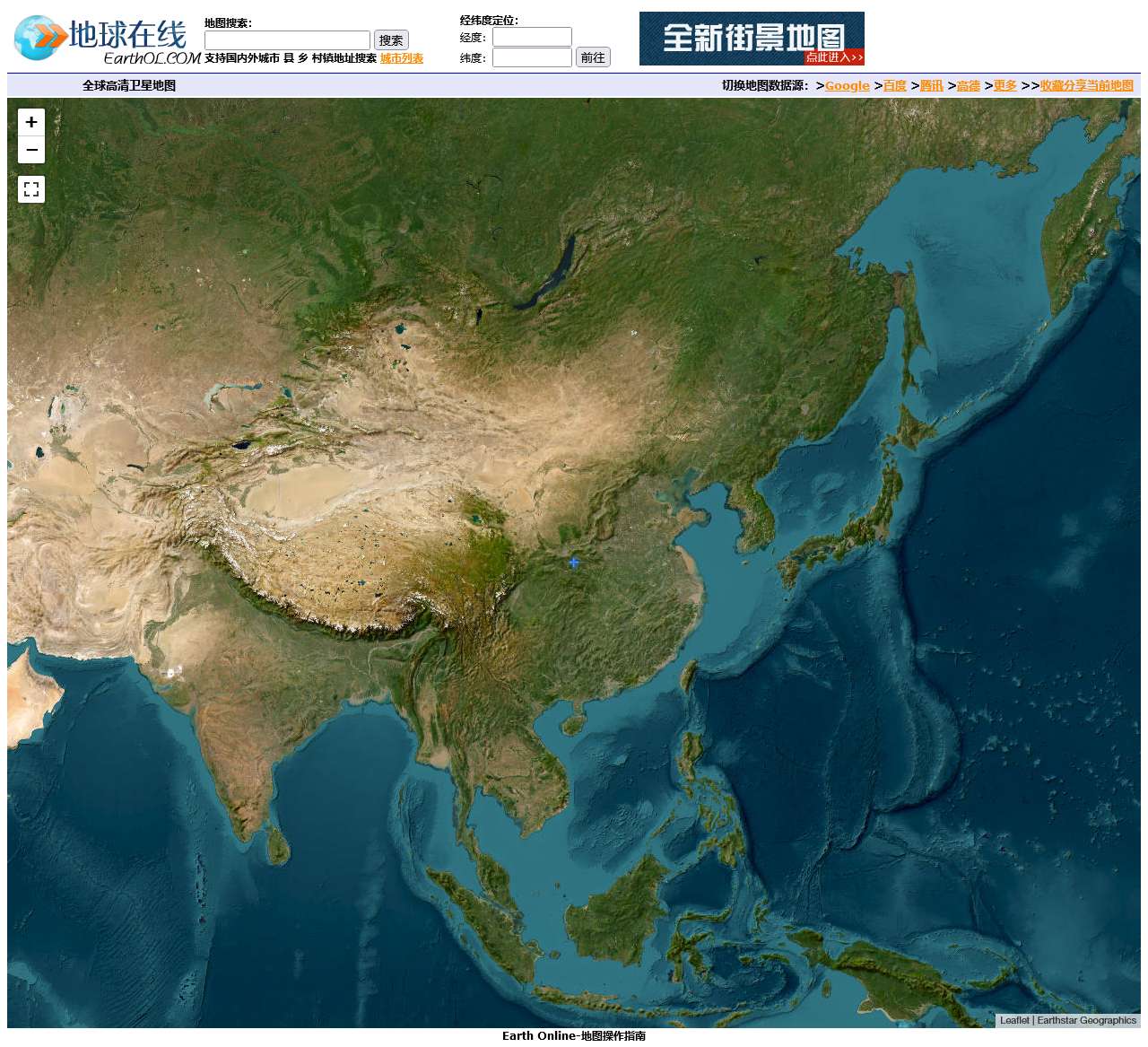The image size is (1148, 1047).
Task: Open the 全新街景地图 banner ad
Action: tap(752, 39)
